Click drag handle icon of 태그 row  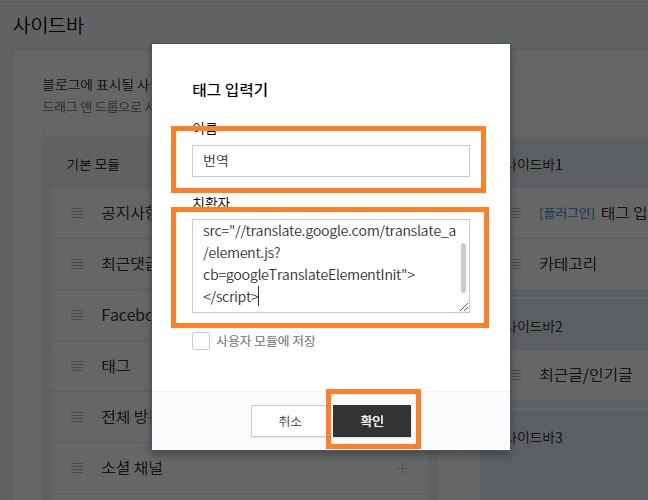click(77, 366)
